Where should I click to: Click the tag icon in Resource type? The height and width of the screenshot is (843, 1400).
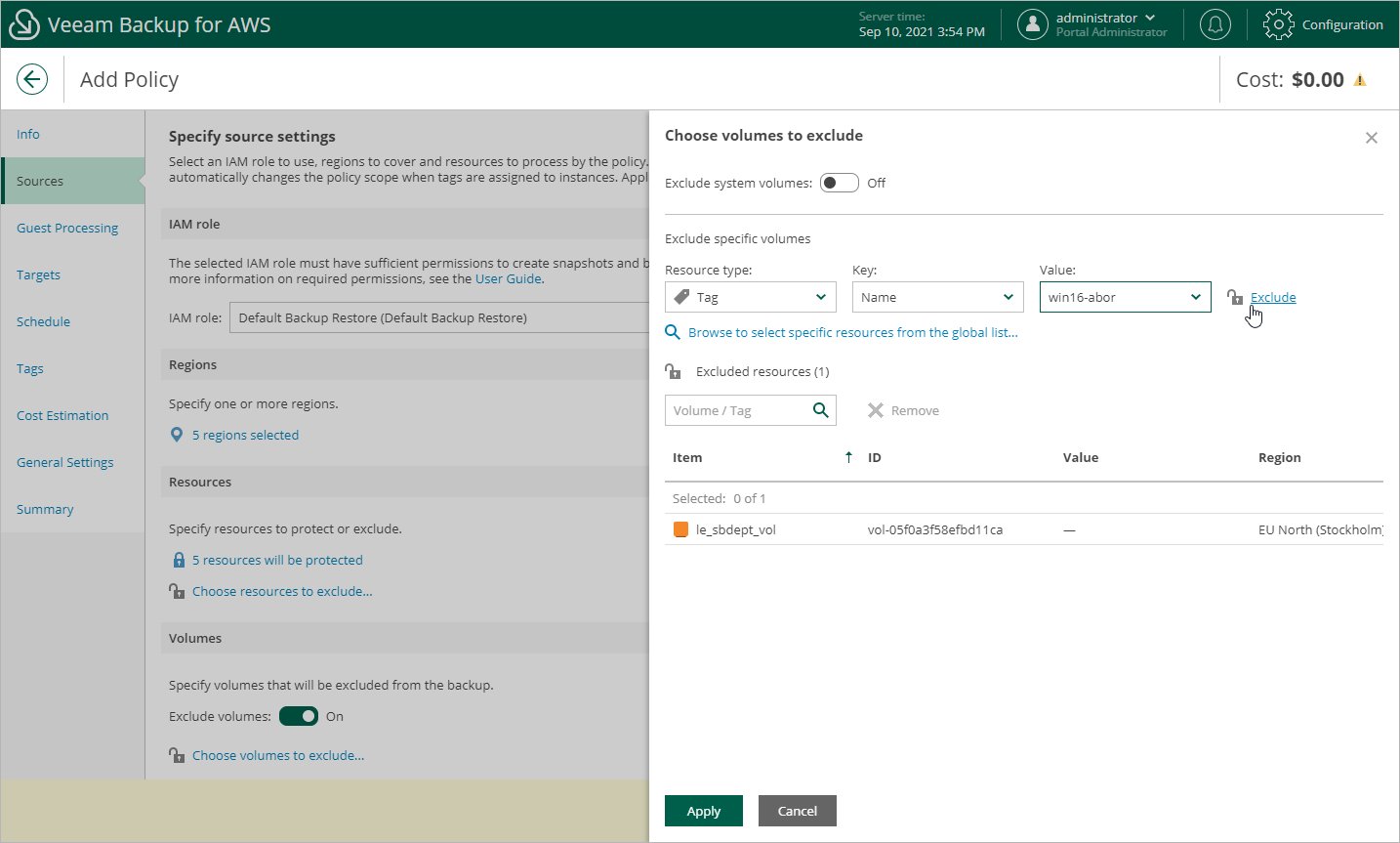tap(681, 297)
